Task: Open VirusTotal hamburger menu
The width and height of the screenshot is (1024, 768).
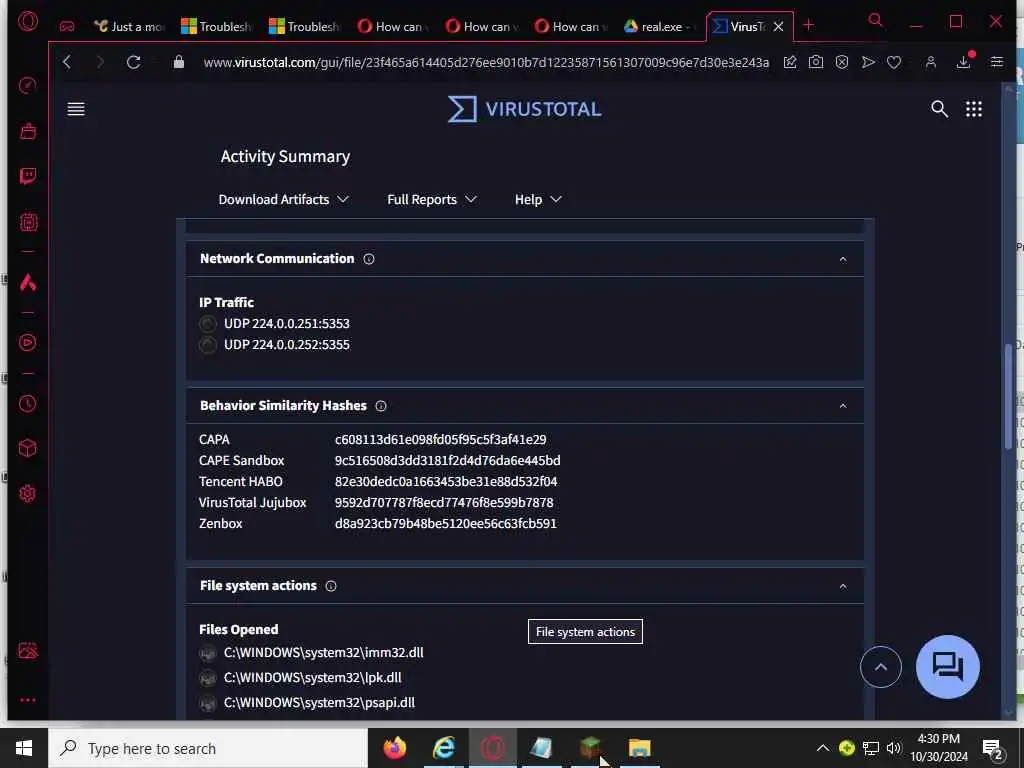Action: [76, 109]
